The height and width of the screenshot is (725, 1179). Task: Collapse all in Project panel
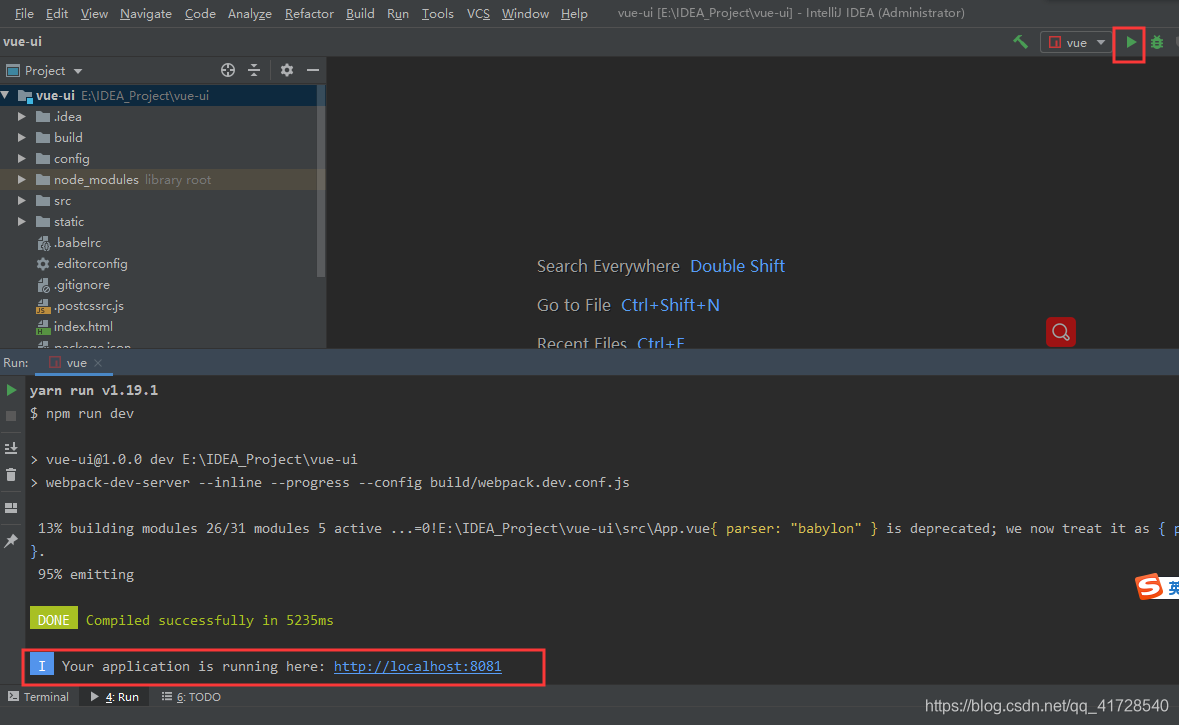(254, 70)
